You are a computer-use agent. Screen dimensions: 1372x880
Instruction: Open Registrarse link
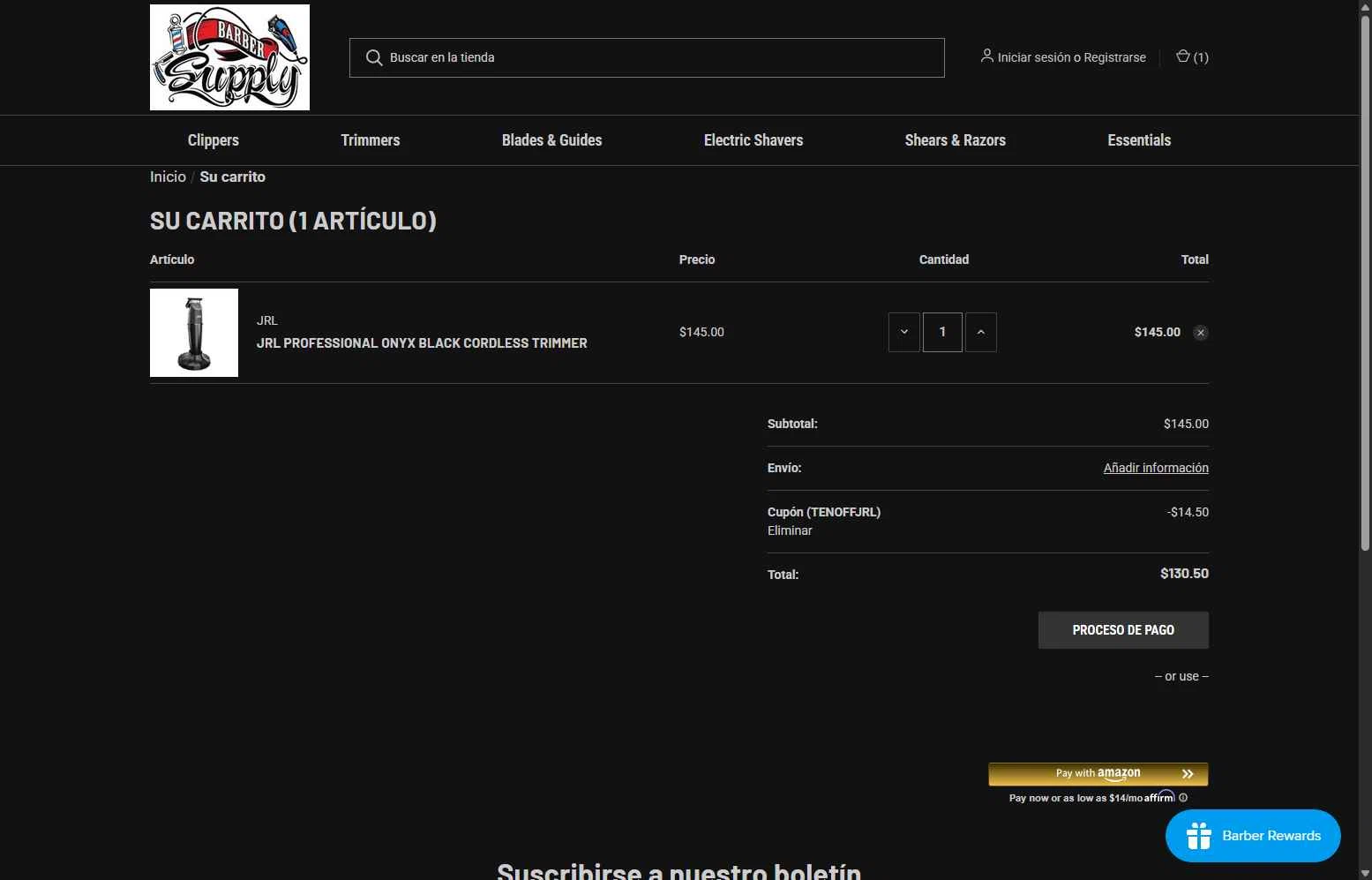[x=1114, y=57]
